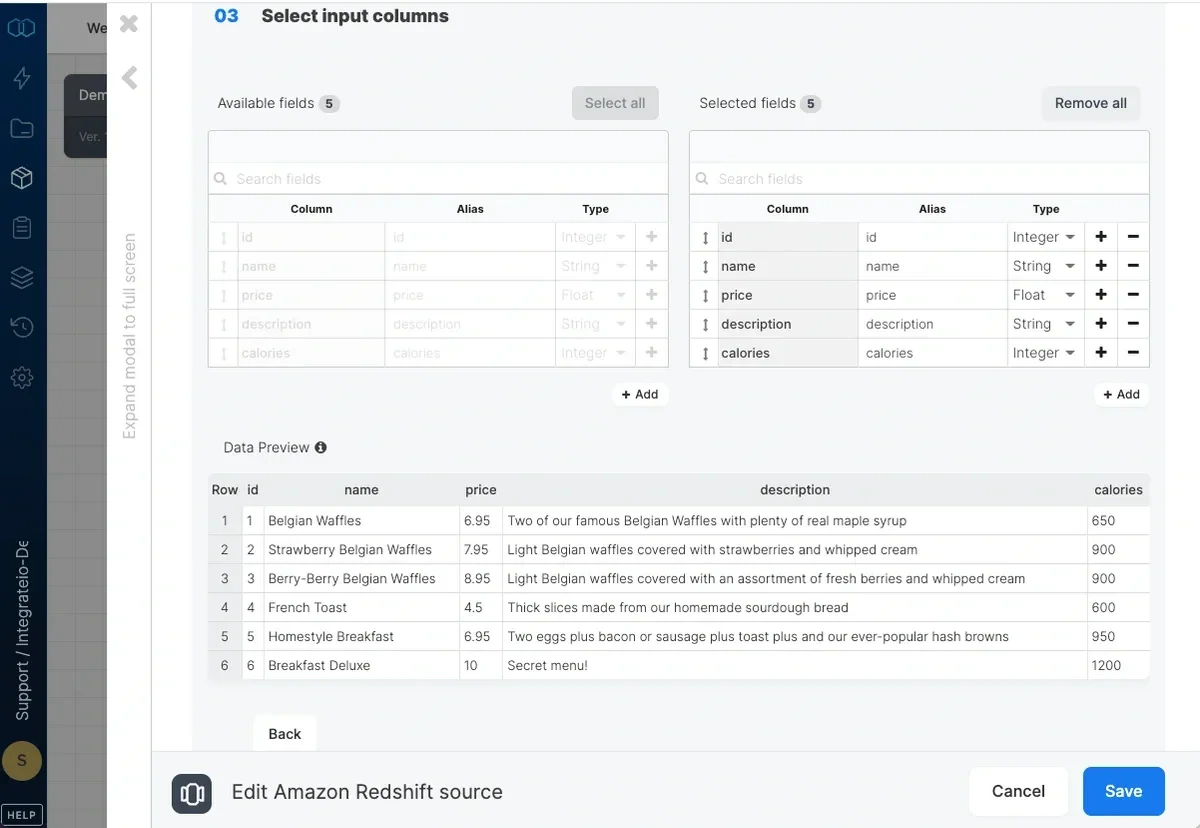Click the Data Preview info icon
Viewport: 1200px width, 828px height.
(320, 447)
